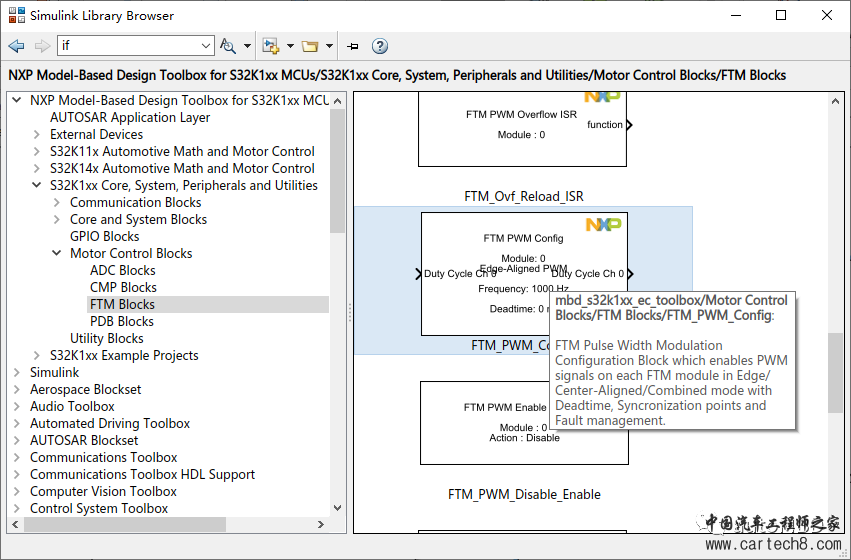This screenshot has height=560, width=851.
Task: Click FTM_PWM_Disable_Enable block label
Action: tap(524, 494)
